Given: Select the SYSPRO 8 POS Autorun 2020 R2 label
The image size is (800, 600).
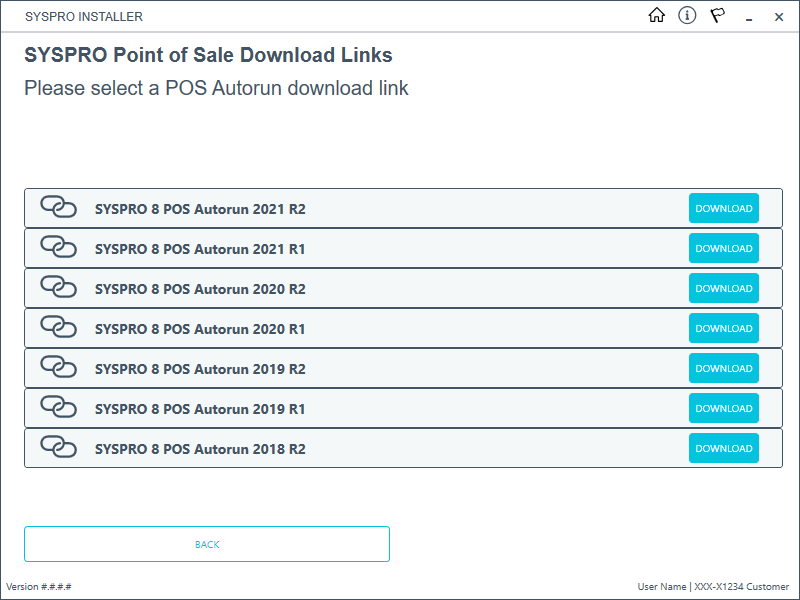Looking at the screenshot, I should tap(200, 289).
